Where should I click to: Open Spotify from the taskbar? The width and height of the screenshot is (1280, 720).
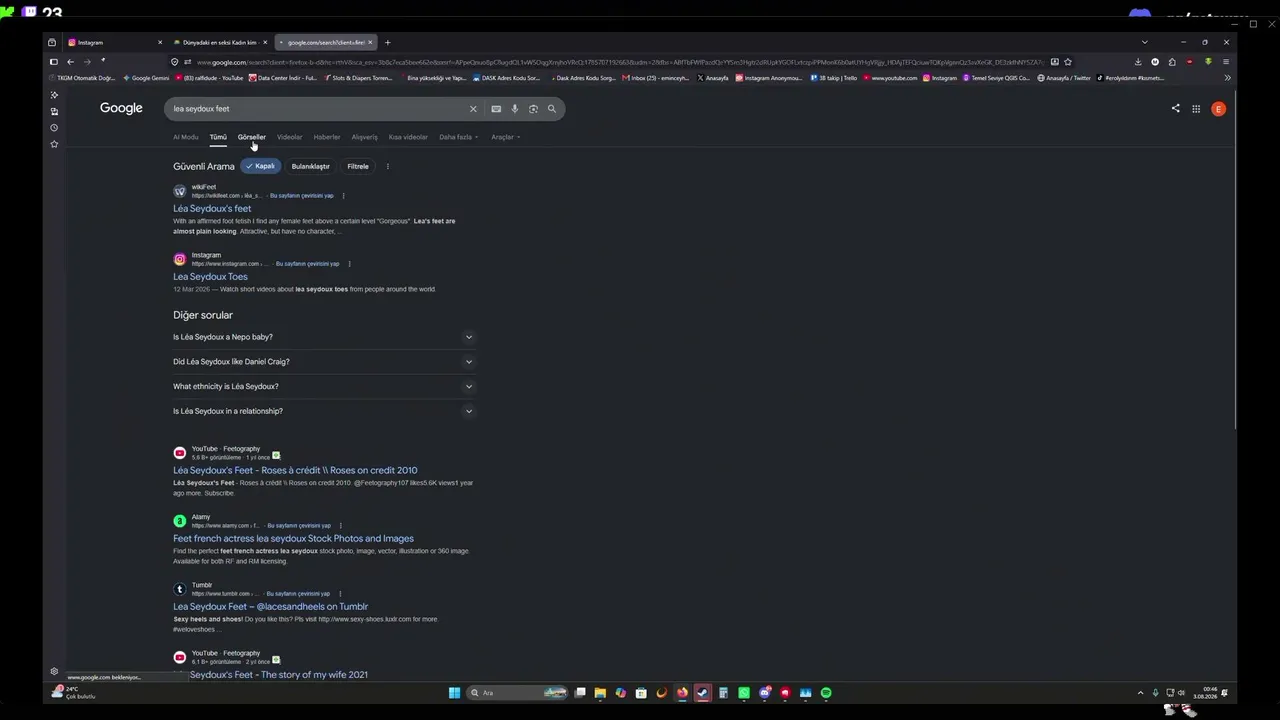pyautogui.click(x=826, y=693)
